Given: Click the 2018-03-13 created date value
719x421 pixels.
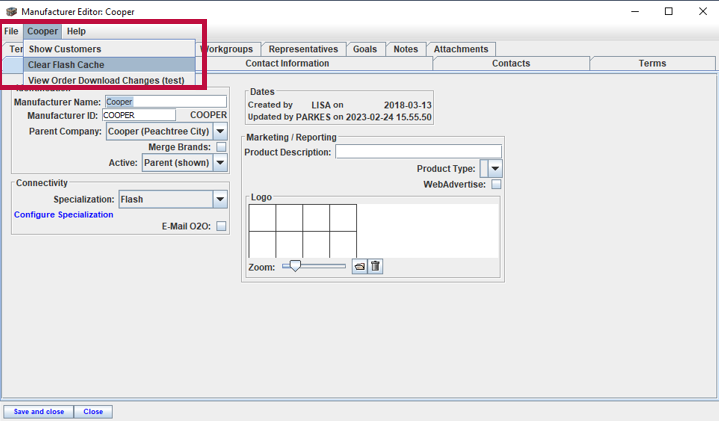Looking at the screenshot, I should [408, 105].
